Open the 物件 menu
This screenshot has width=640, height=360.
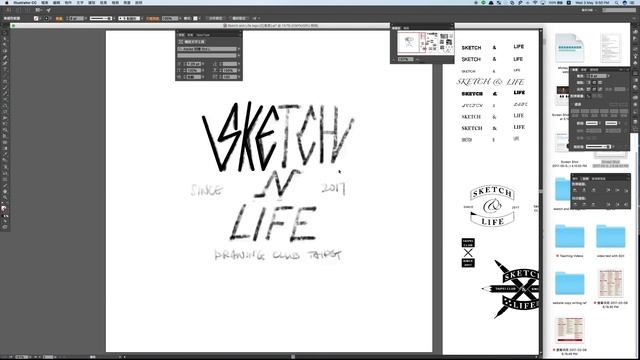pyautogui.click(x=68, y=2)
